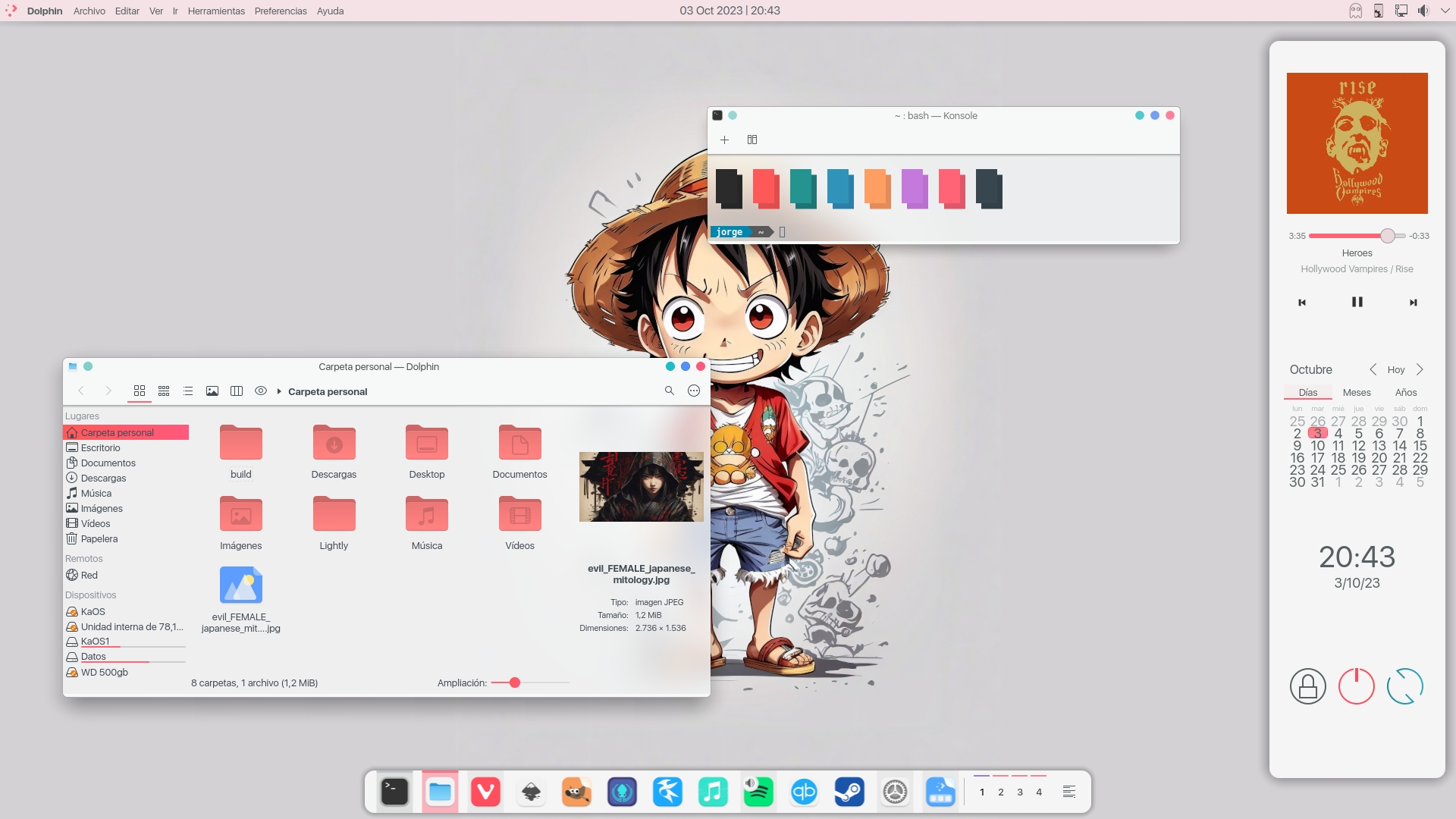Click red color block in Konsole
1456x819 pixels.
pyautogui.click(x=766, y=189)
